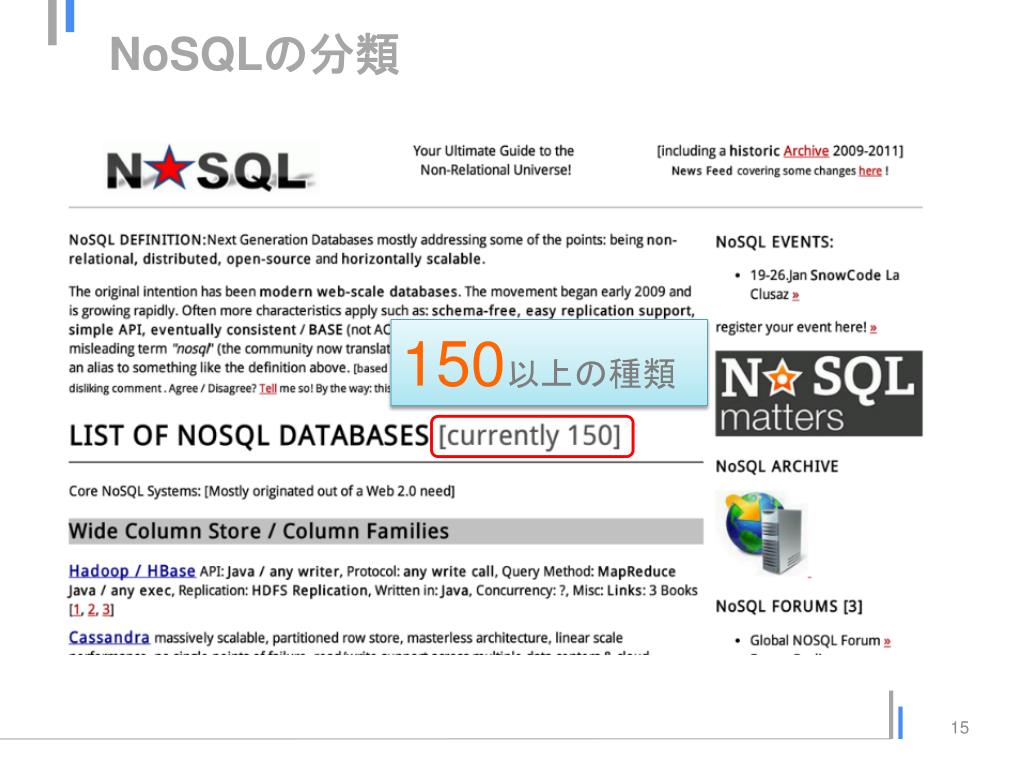Open Hadoop book reference link 1
This screenshot has width=1024, height=768.
click(76, 610)
